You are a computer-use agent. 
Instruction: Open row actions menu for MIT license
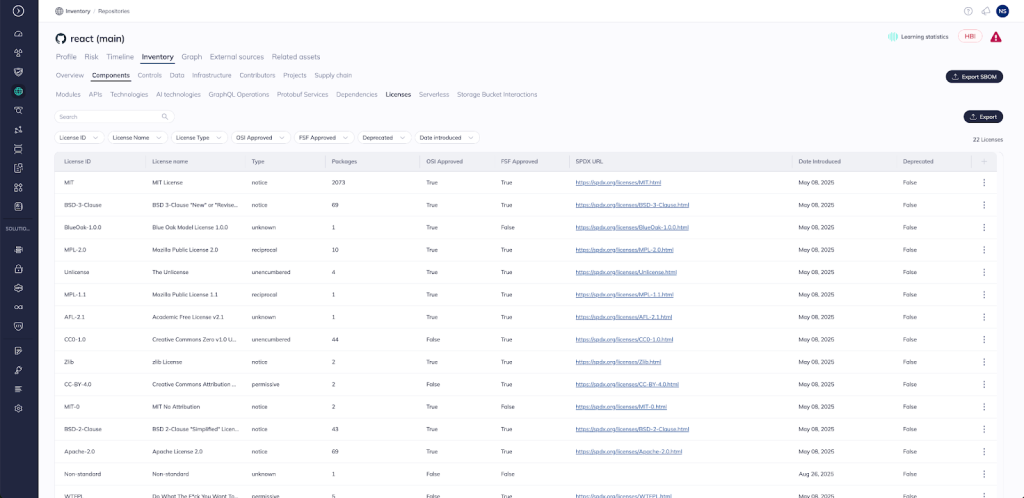pos(984,182)
